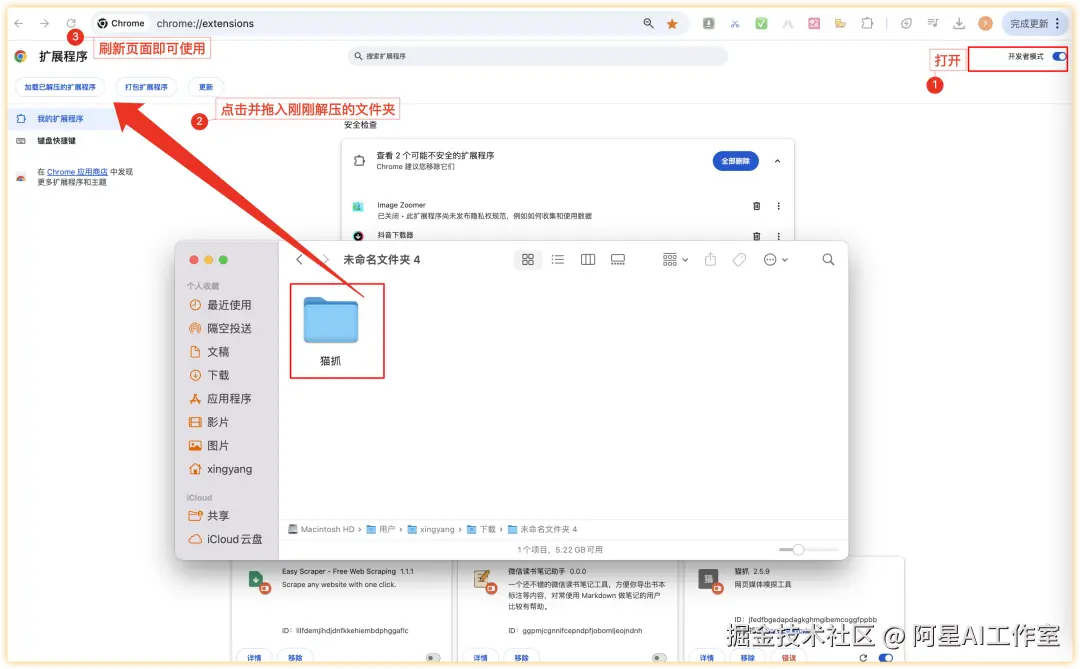Click the Downloads icon in Chrome toolbar
The image size is (1080, 669).
tap(960, 22)
